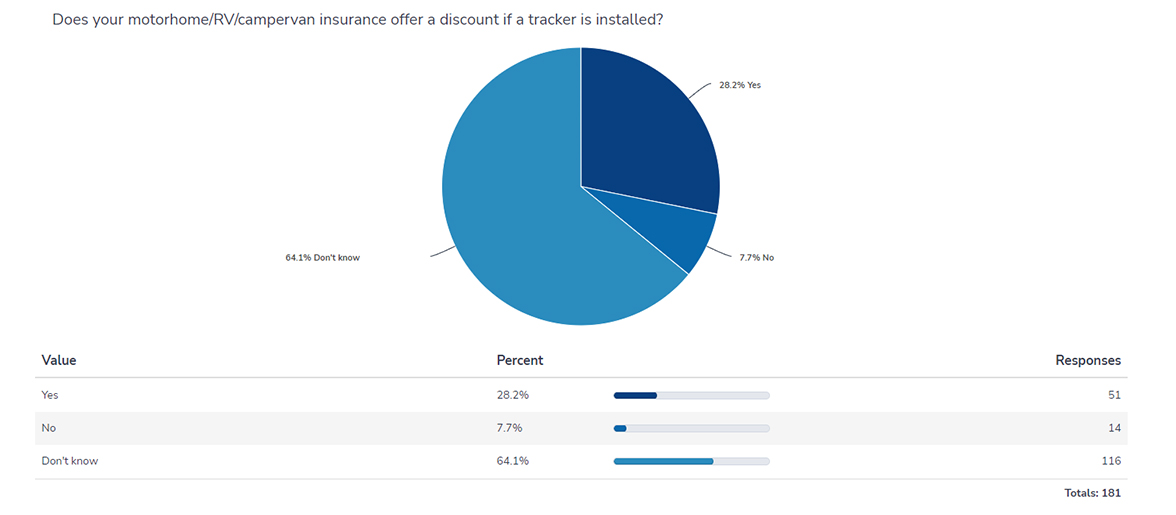
Task: Sort by the Percent column header
Action: coord(520,360)
